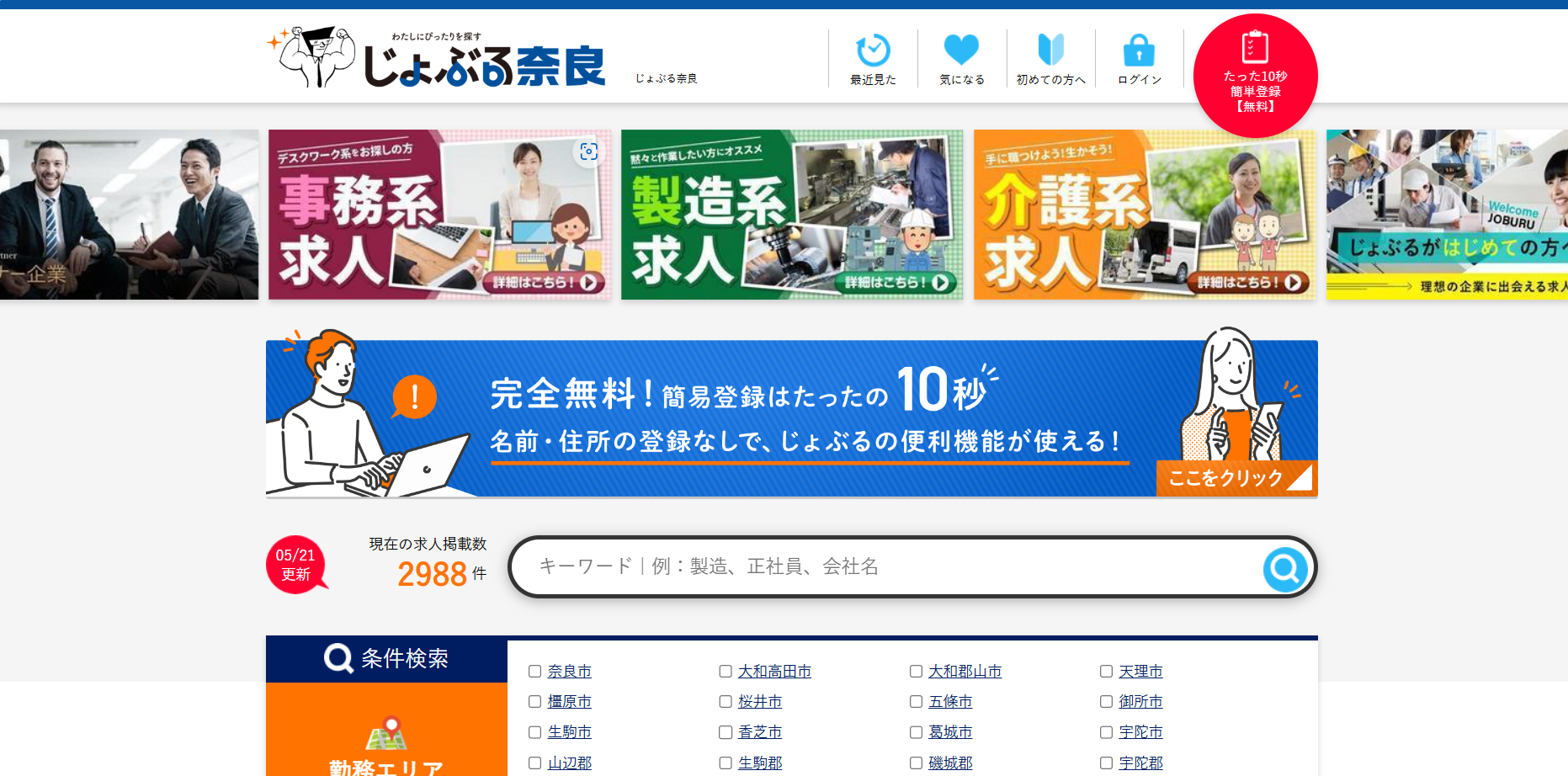Screen dimensions: 1568x776
Task: Click the login padlock icon
Action: (x=1139, y=50)
